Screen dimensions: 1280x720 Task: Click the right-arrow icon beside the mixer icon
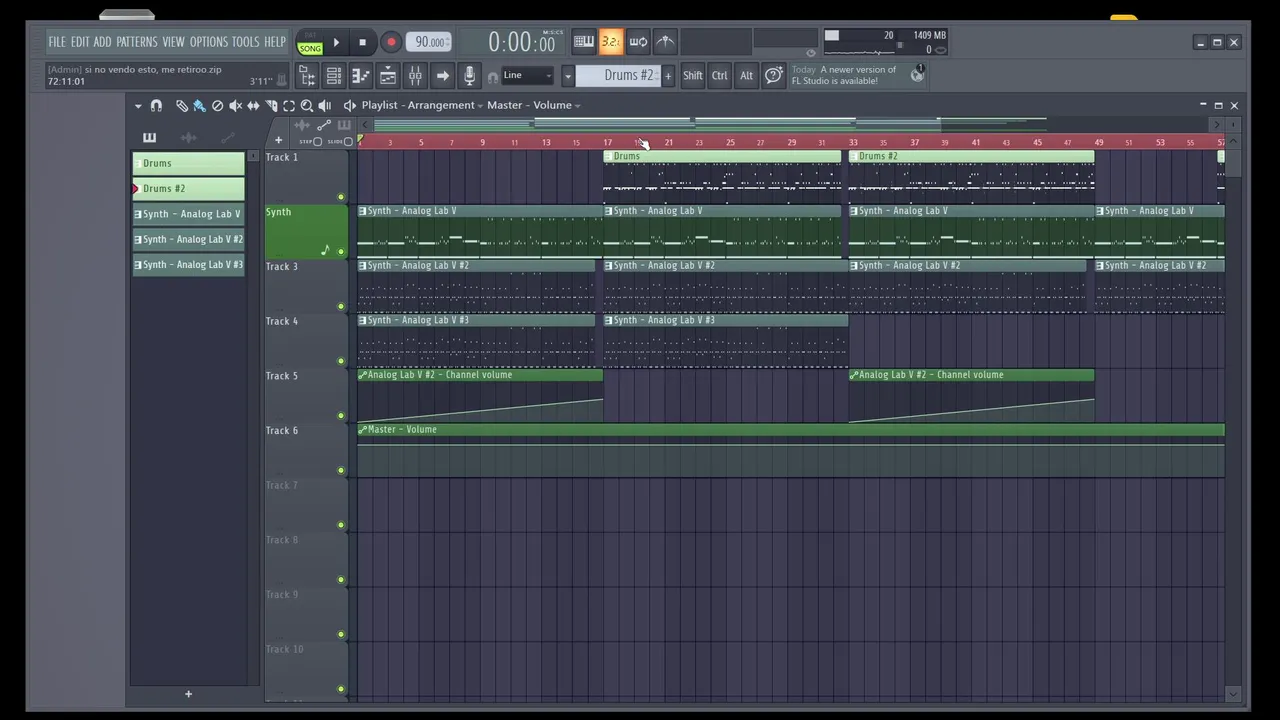pos(442,76)
